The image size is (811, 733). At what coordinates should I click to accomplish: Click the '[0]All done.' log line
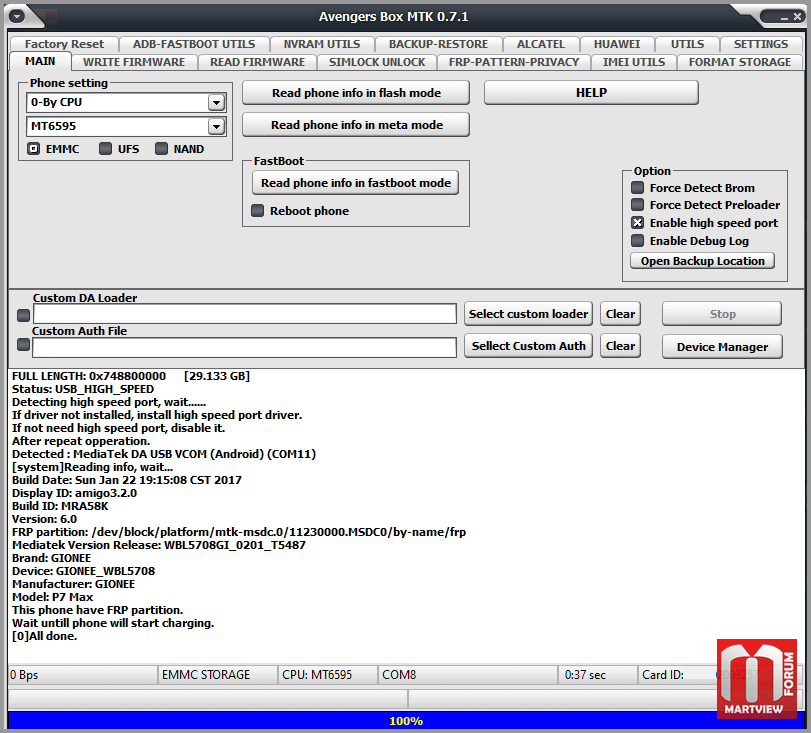click(x=44, y=636)
